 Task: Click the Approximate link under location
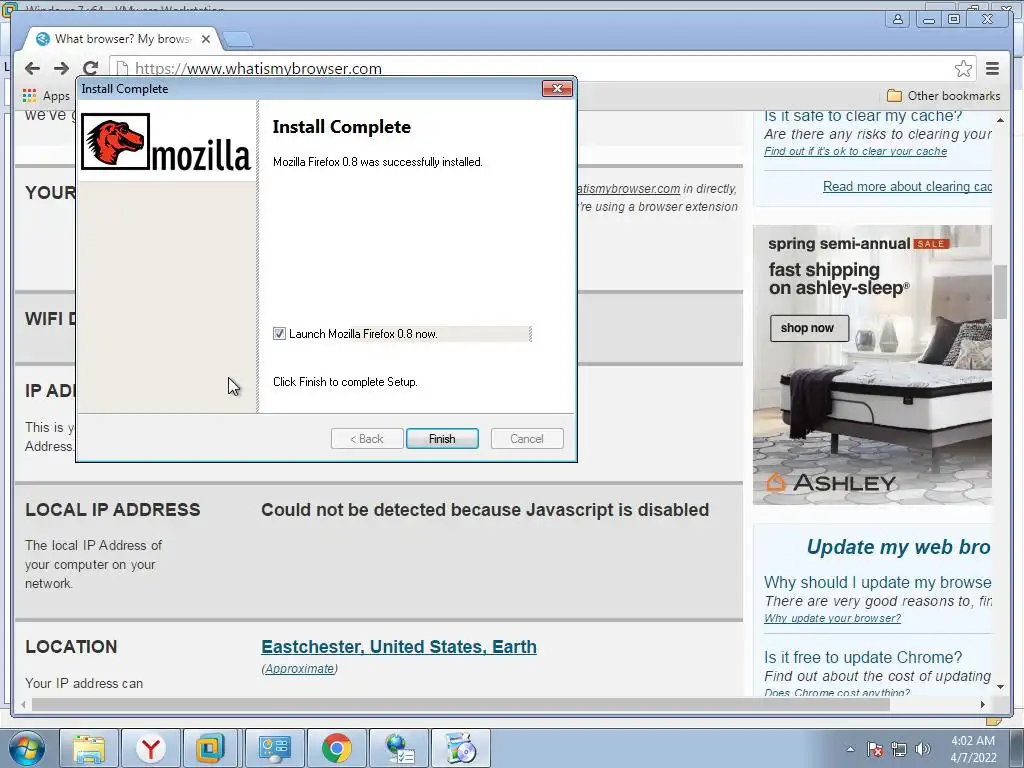point(300,669)
